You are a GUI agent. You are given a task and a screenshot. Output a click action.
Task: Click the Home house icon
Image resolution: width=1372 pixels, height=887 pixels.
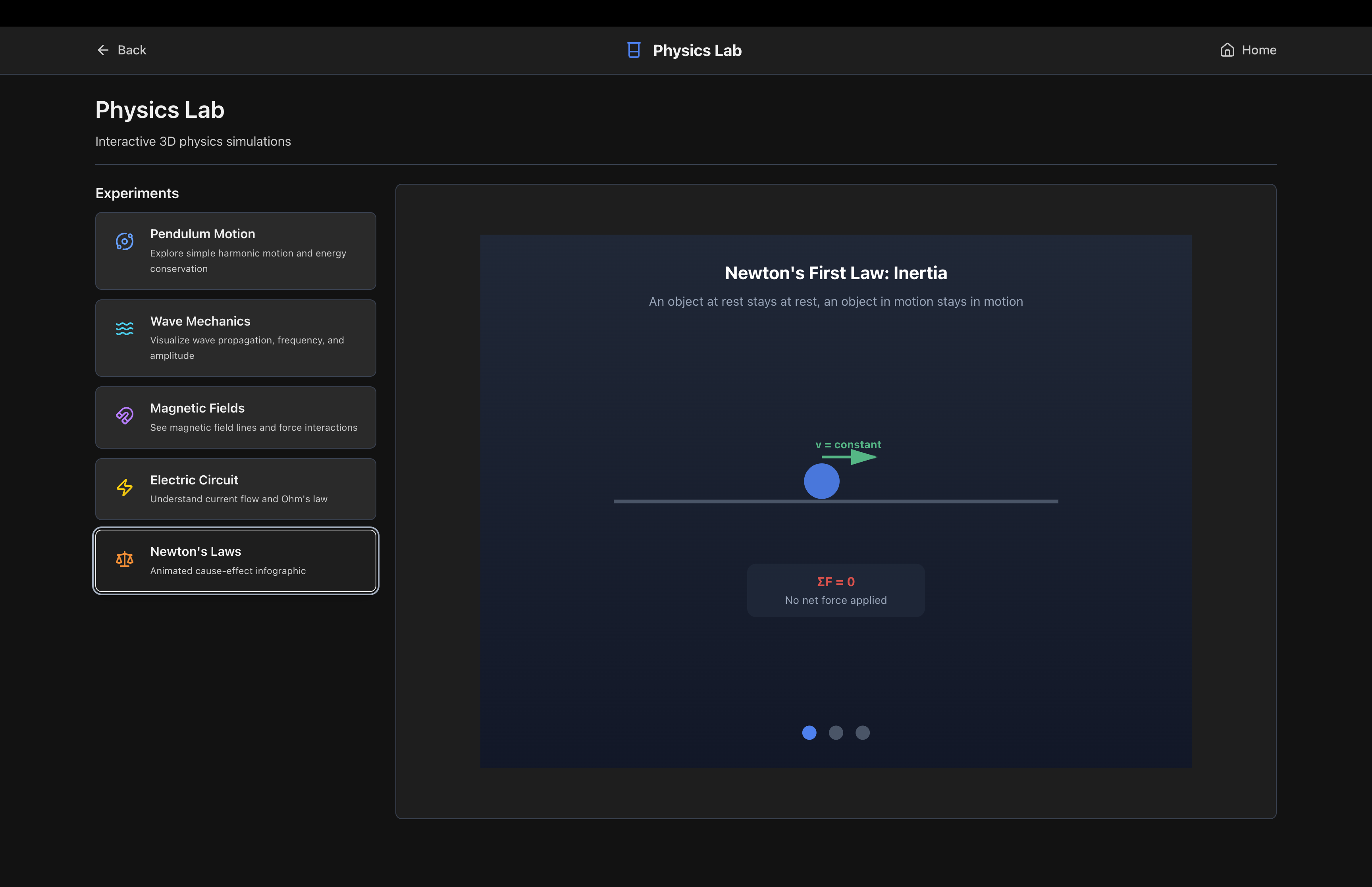click(1227, 50)
